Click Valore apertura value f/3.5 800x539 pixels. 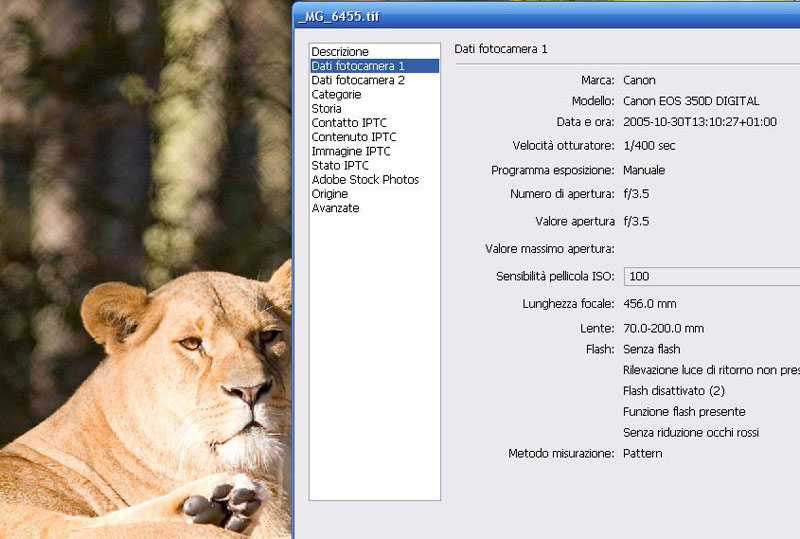[x=636, y=222]
